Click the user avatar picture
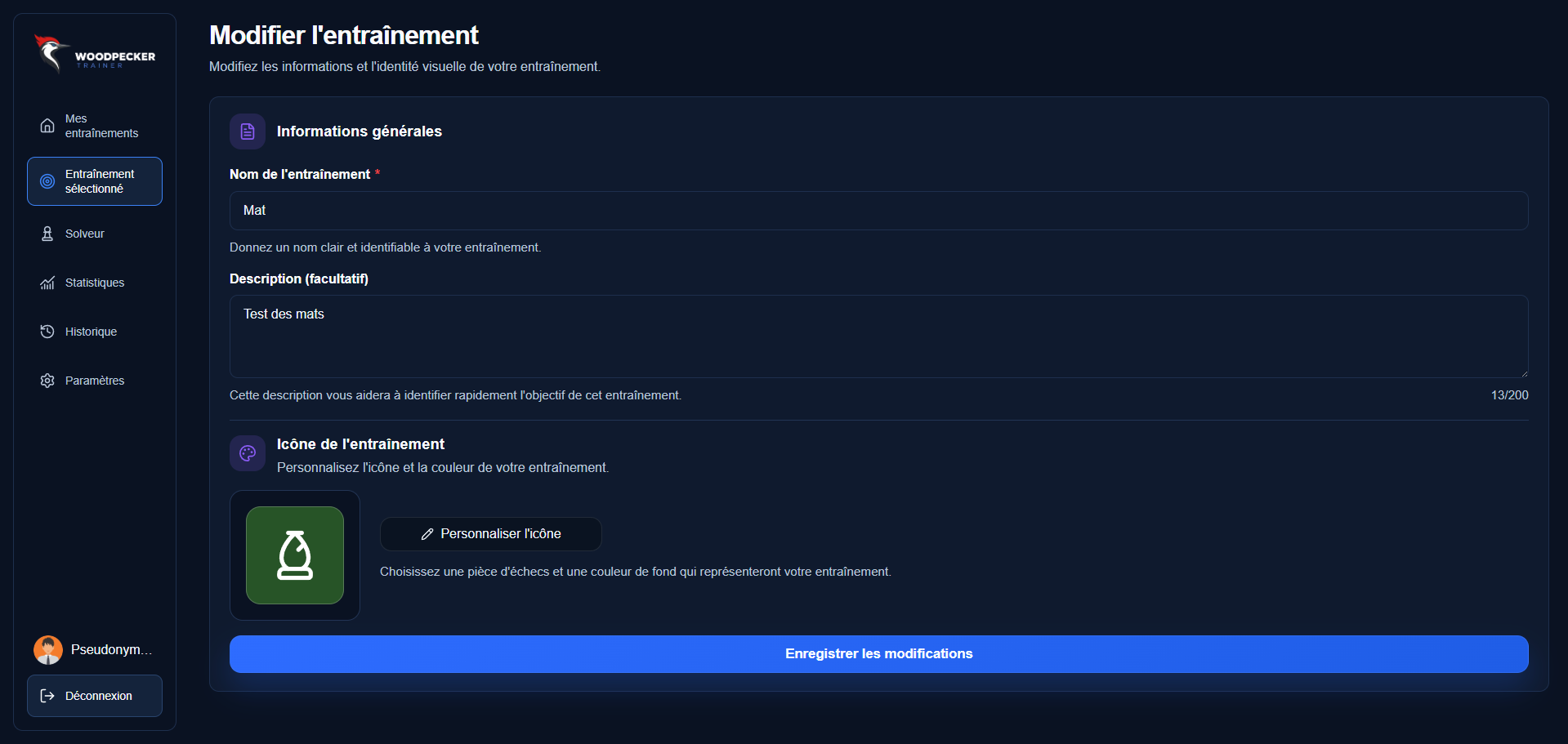 [x=48, y=650]
